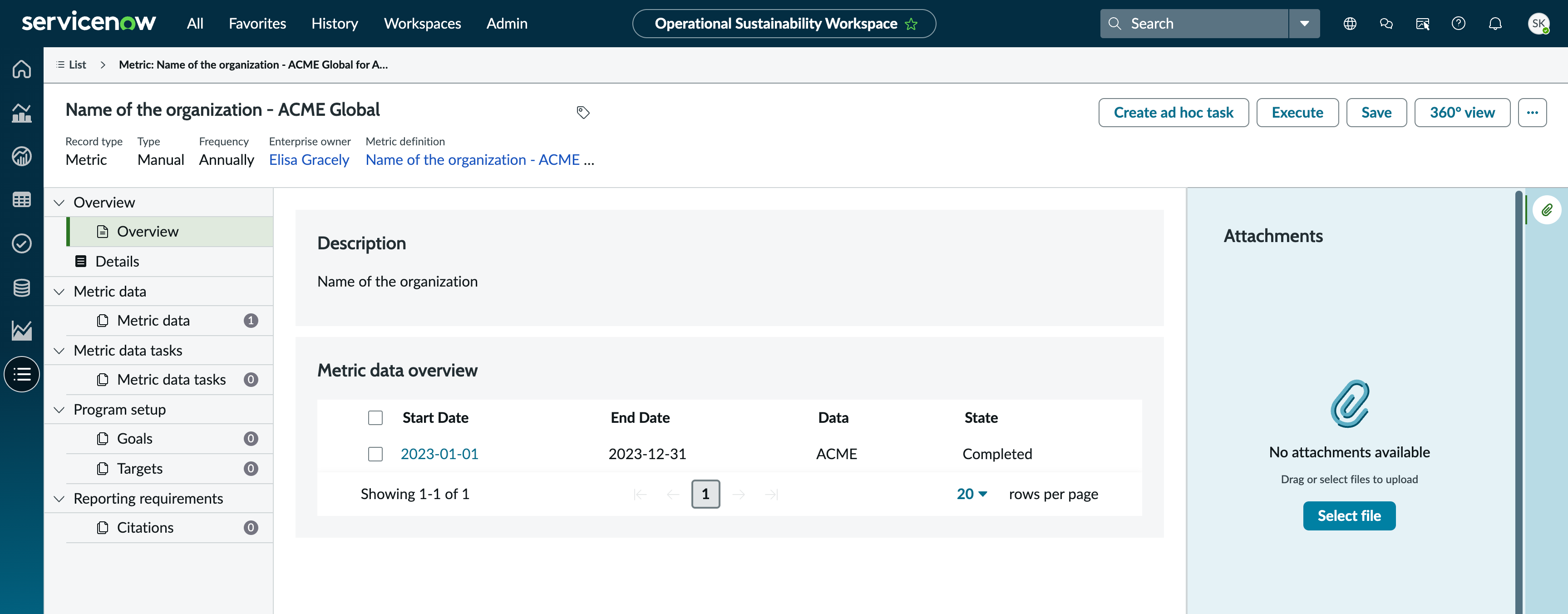Image resolution: width=1568 pixels, height=614 pixels.
Task: Sort by the State column header
Action: pos(981,418)
